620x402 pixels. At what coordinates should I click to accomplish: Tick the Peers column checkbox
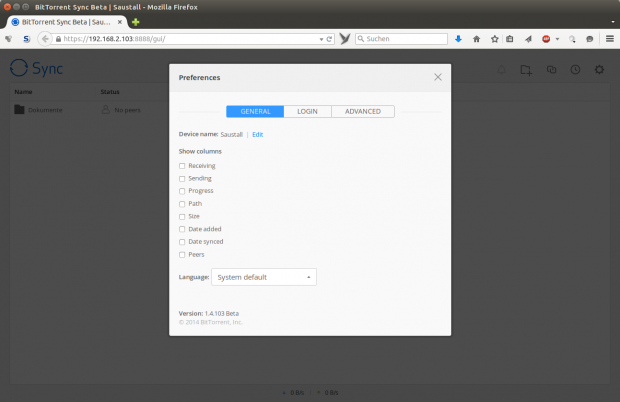tap(182, 255)
